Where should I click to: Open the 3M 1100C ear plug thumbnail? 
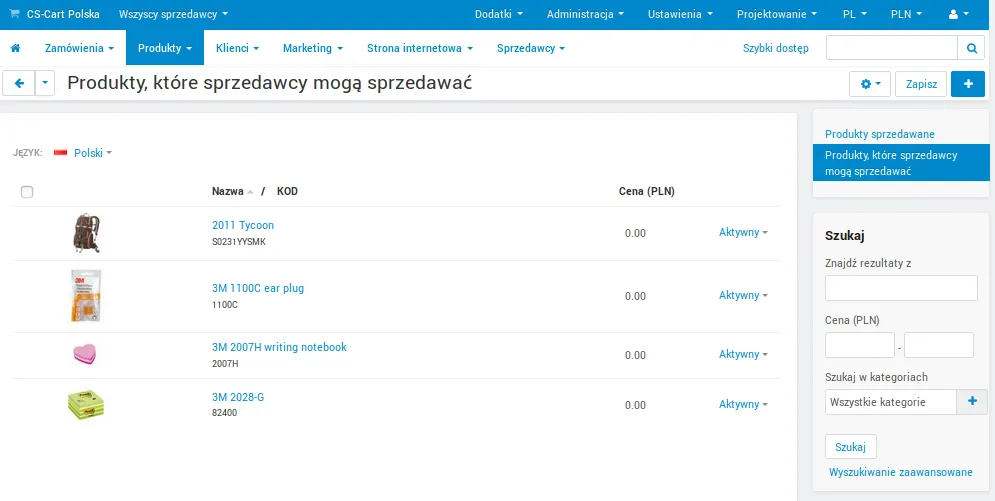coord(86,296)
